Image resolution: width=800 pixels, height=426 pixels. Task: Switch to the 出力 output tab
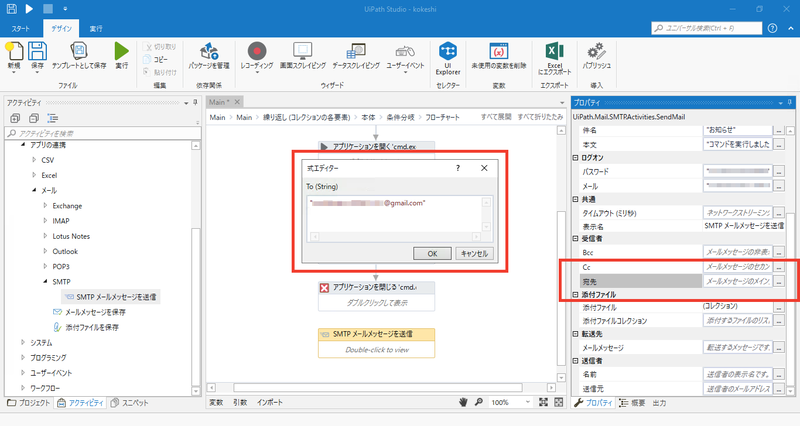click(659, 403)
